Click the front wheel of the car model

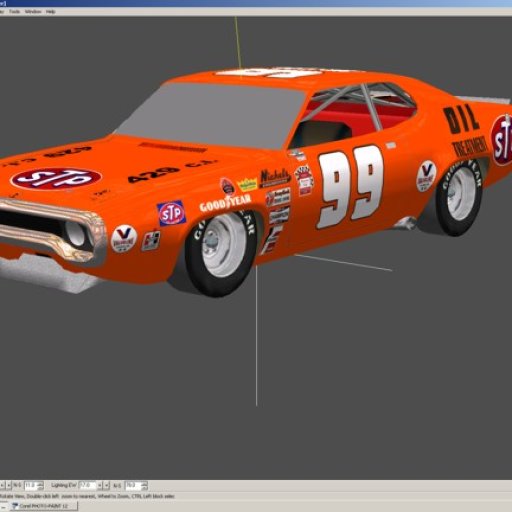click(x=220, y=253)
